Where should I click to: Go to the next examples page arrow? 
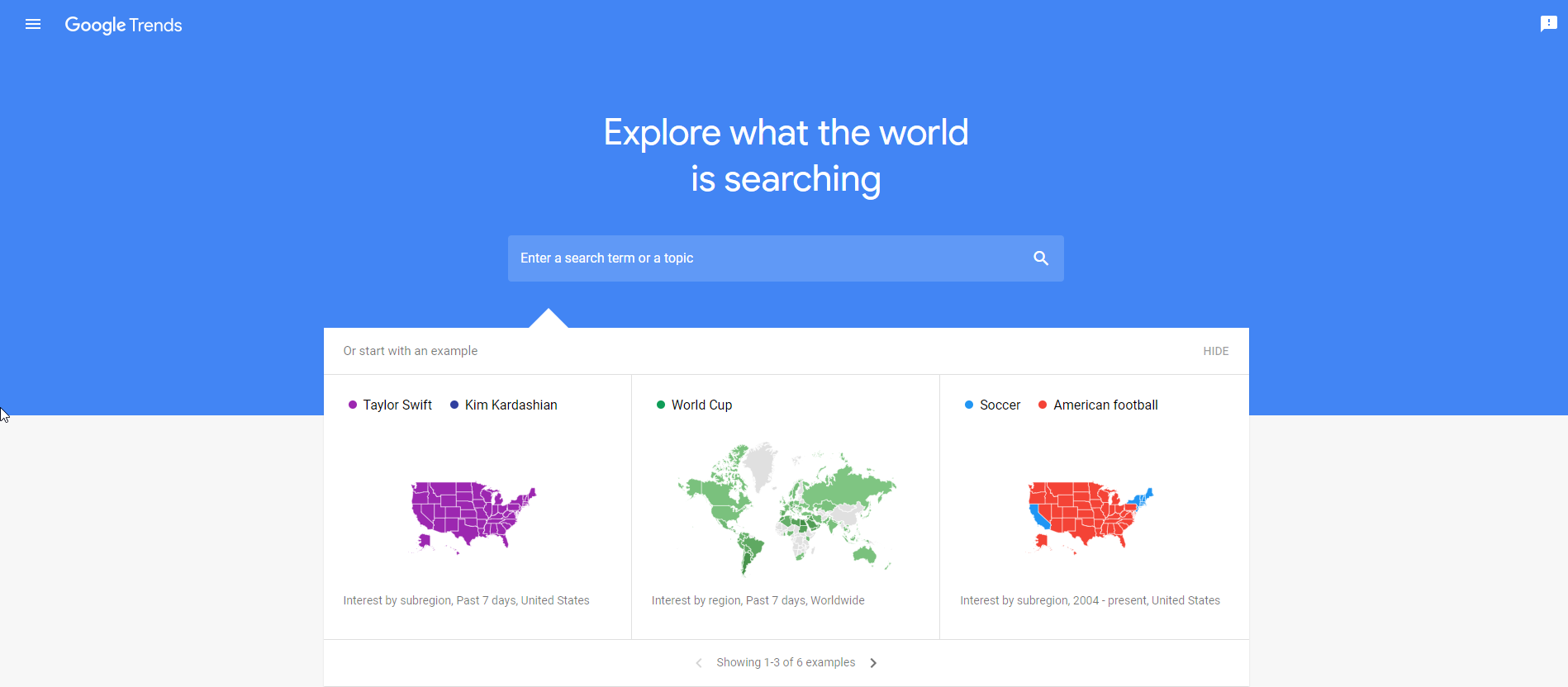pyautogui.click(x=873, y=663)
